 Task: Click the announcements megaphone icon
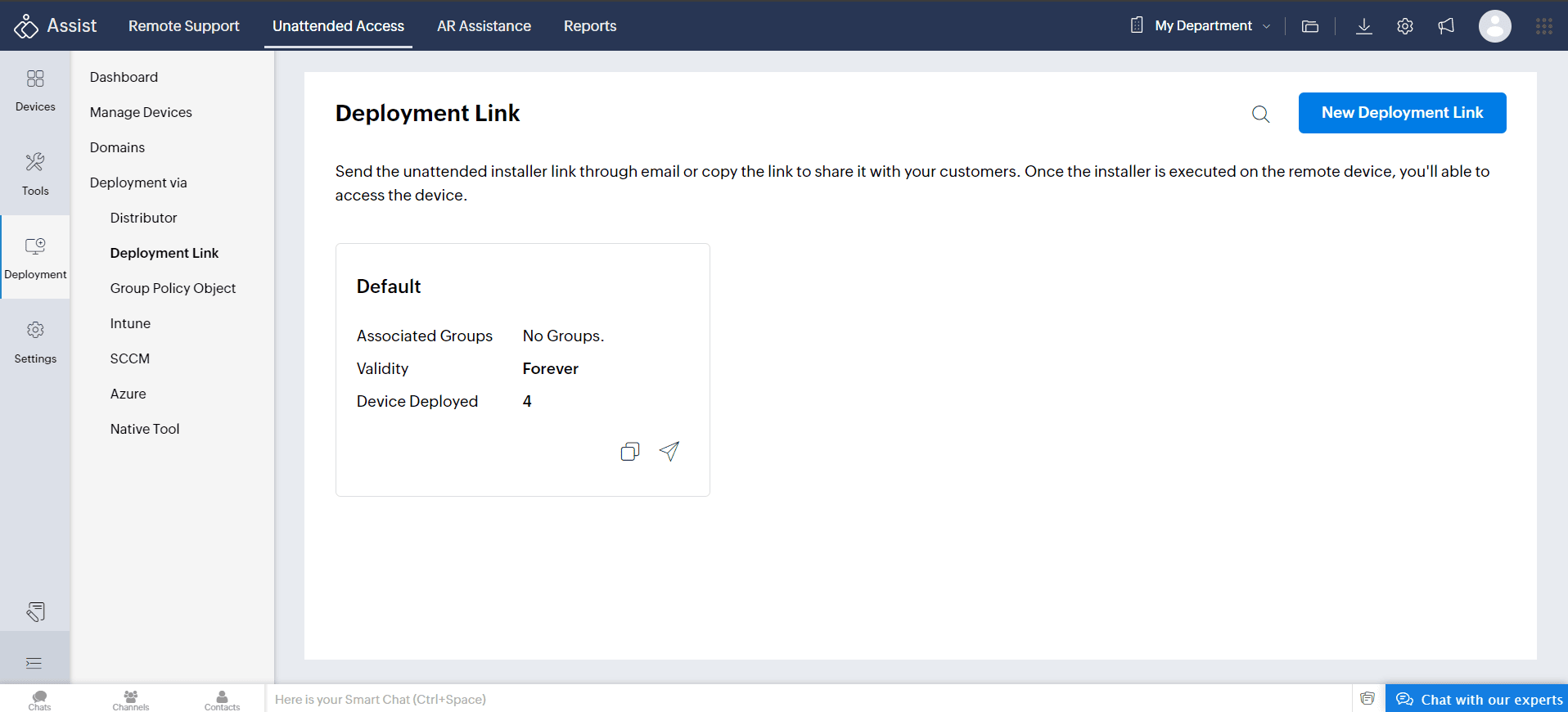[1446, 26]
